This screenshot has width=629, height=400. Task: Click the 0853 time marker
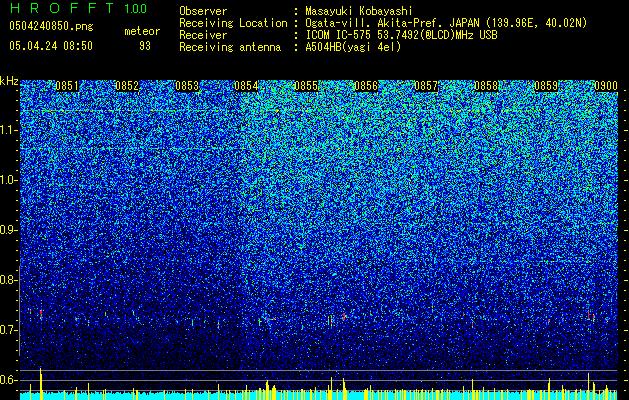(x=187, y=86)
